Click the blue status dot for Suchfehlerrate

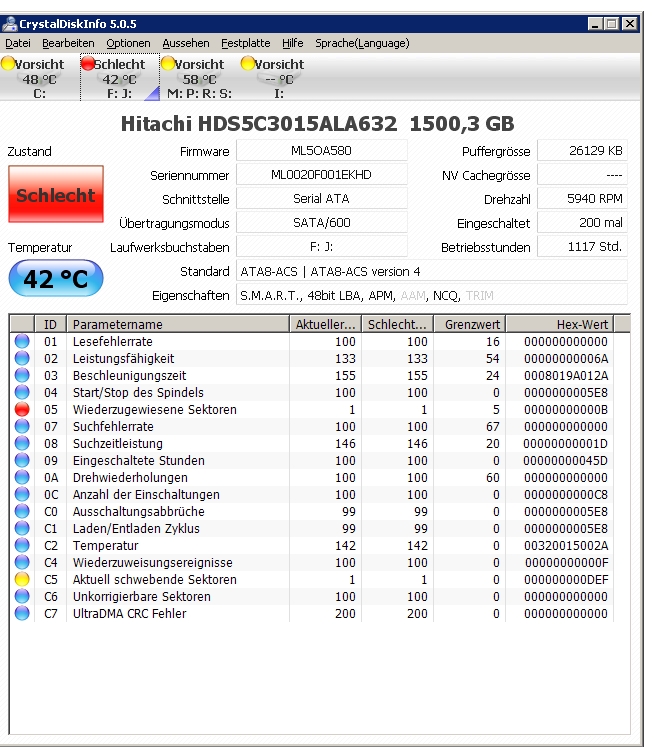tap(22, 426)
